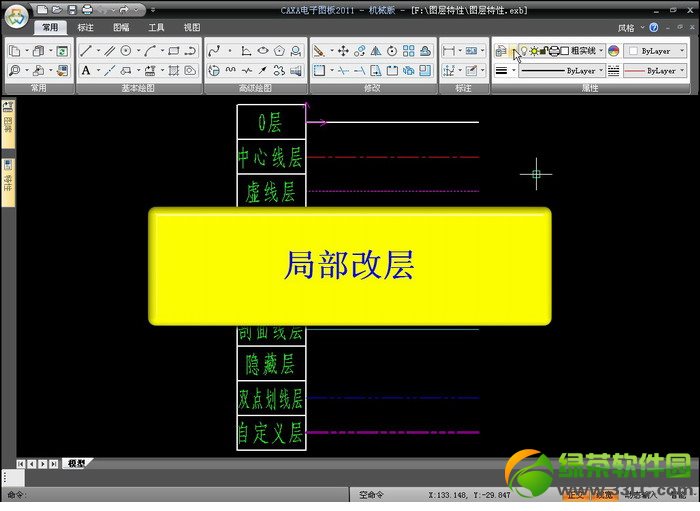Expand the dimension tool dropdown arrow

coord(460,51)
